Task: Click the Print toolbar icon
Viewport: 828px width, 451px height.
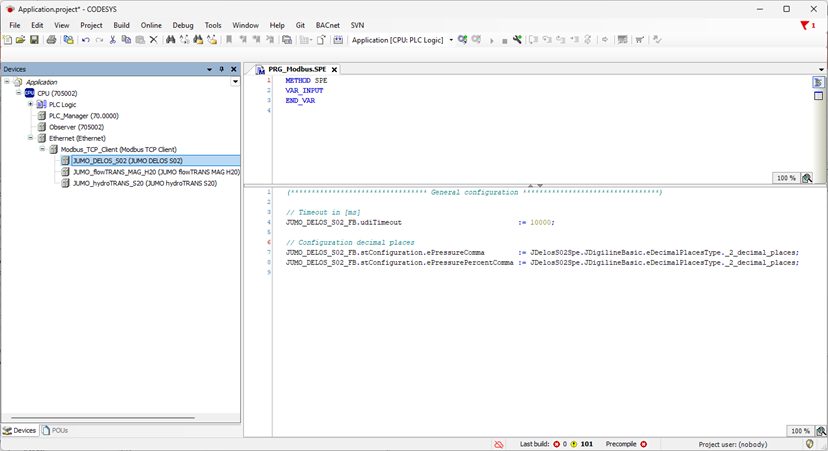Action: tap(51, 40)
